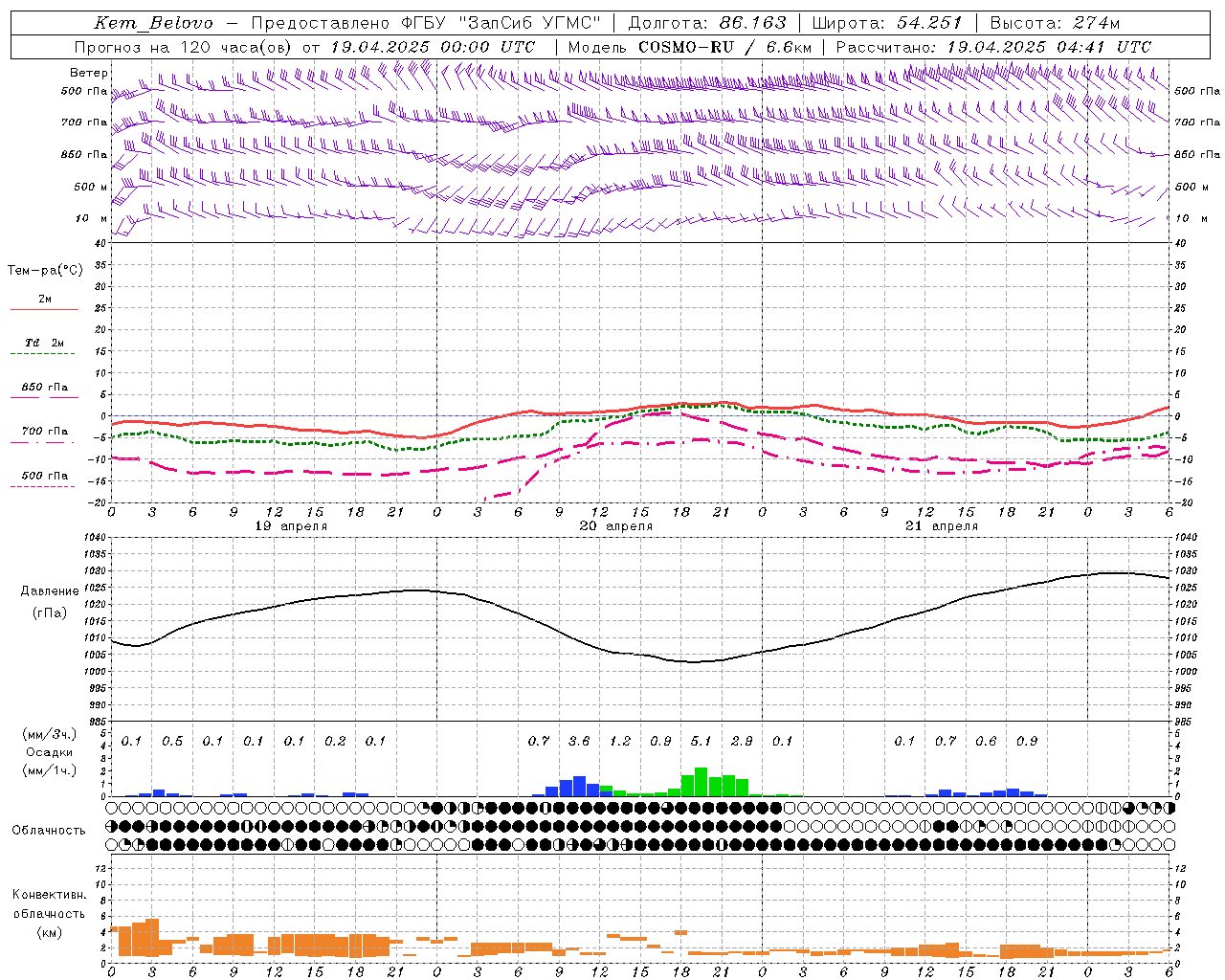Click the '1.2' precipitation value

pos(620,741)
